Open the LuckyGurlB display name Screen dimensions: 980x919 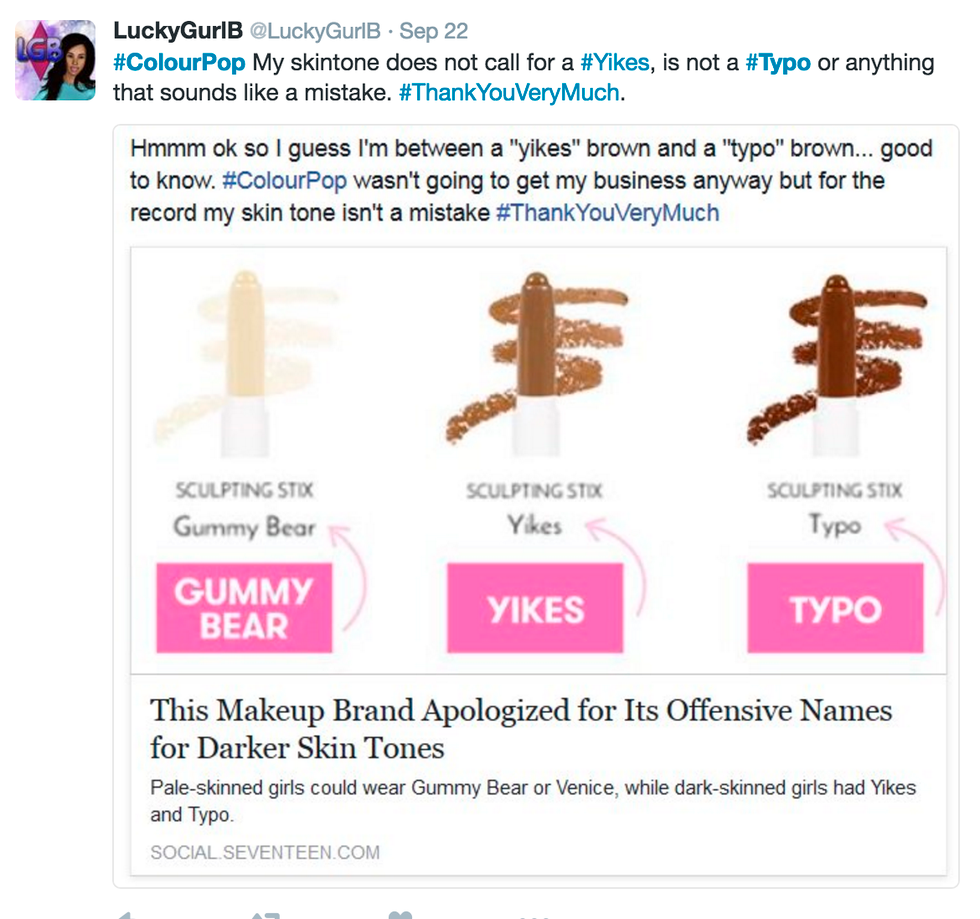point(178,31)
